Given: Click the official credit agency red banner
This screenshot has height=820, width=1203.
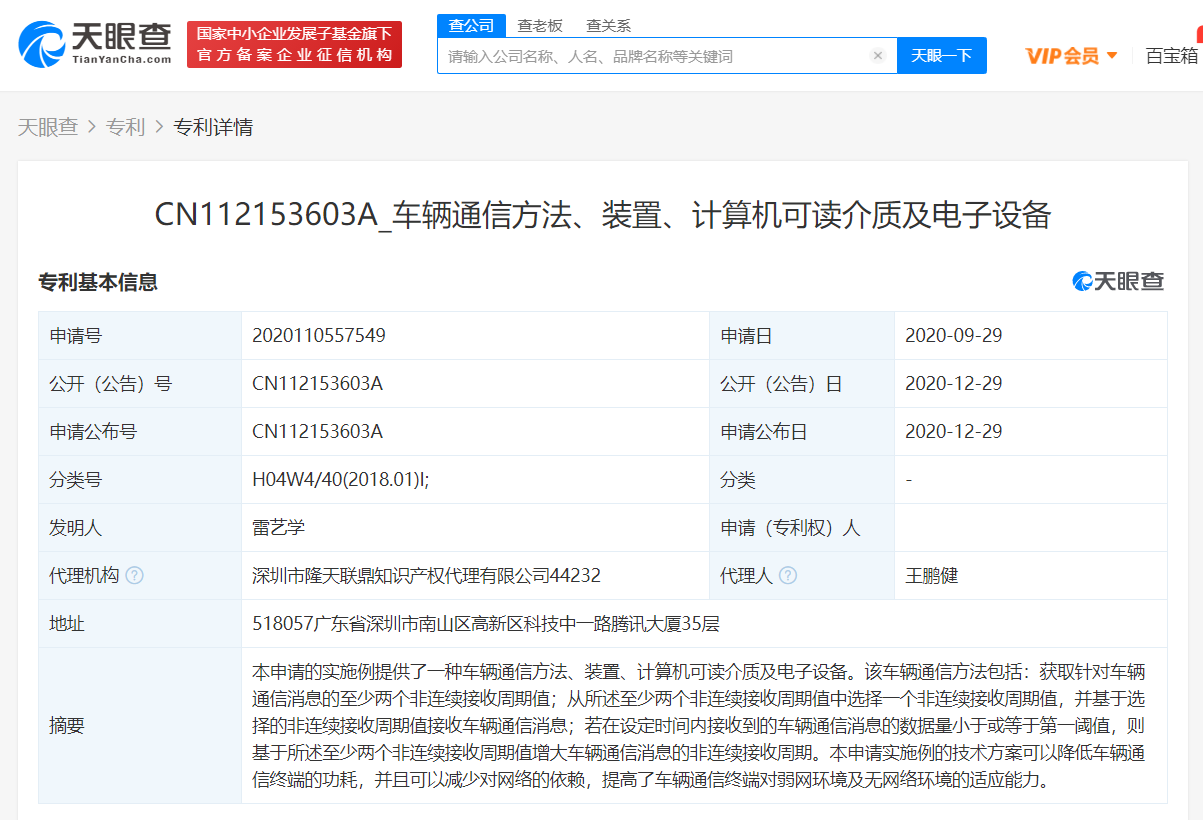Looking at the screenshot, I should [x=294, y=45].
